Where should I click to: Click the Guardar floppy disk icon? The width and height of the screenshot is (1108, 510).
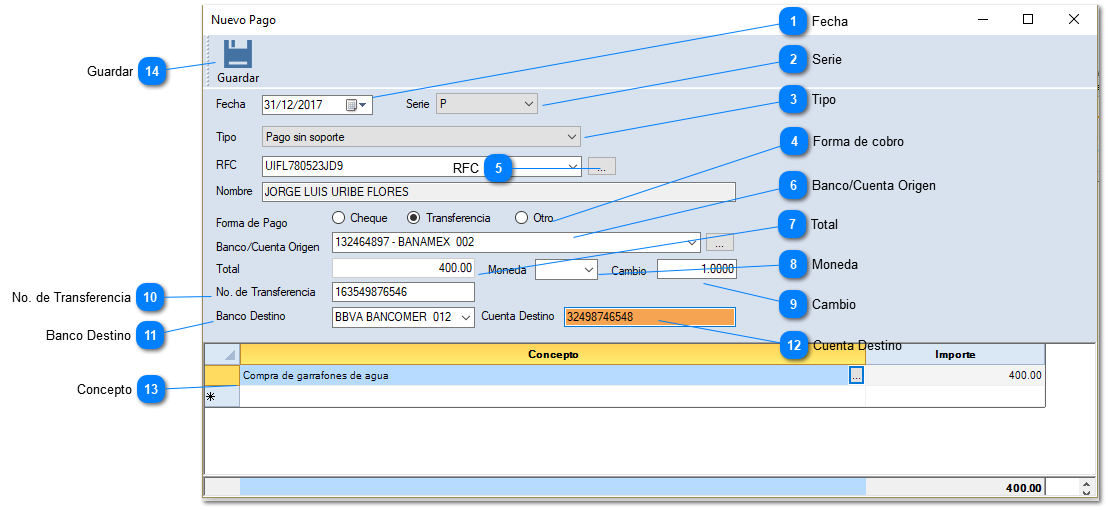tap(237, 54)
